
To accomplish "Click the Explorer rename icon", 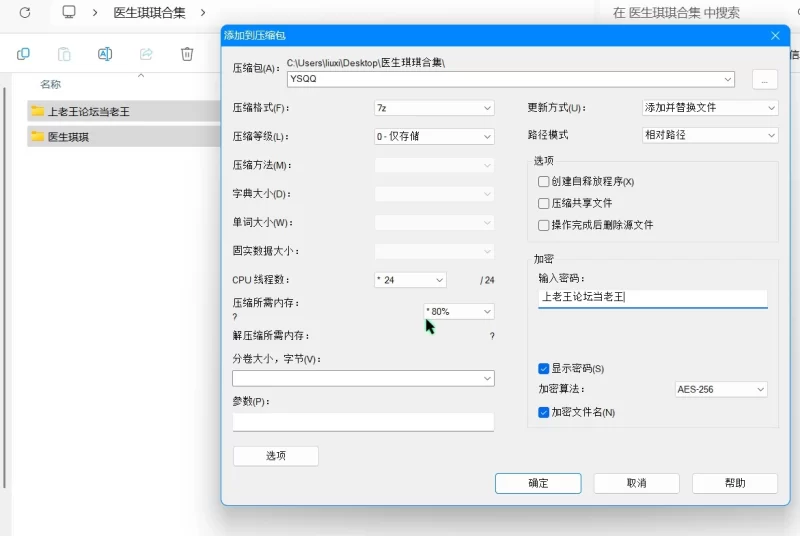I will click(x=105, y=54).
